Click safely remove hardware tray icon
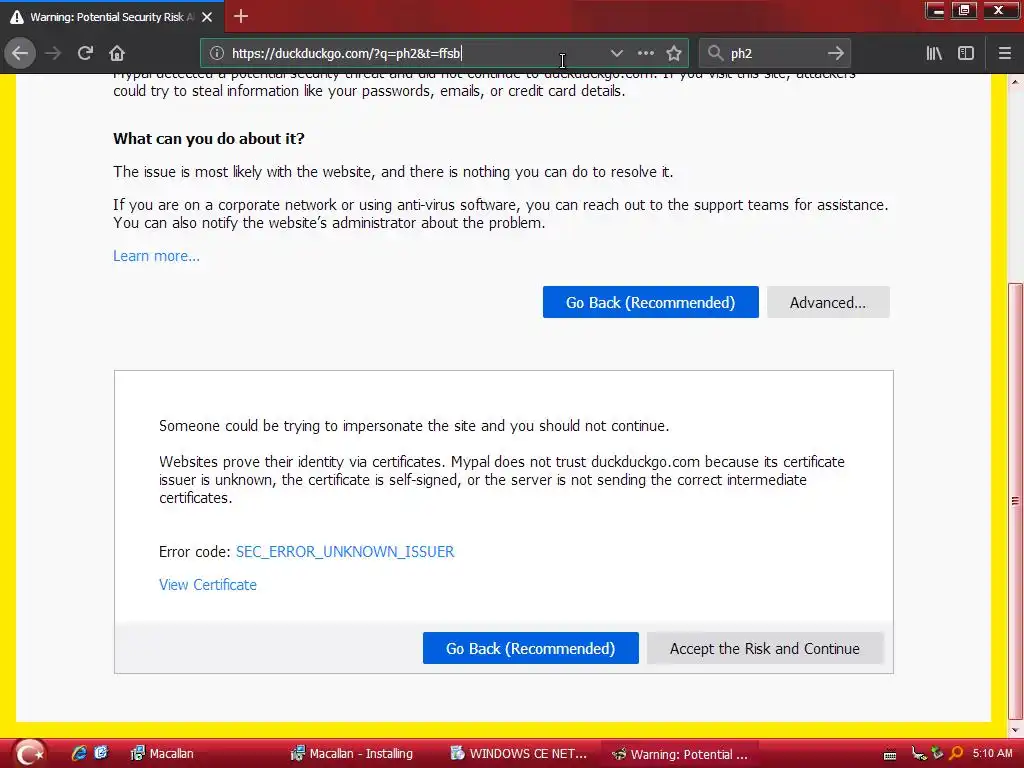 (x=937, y=753)
